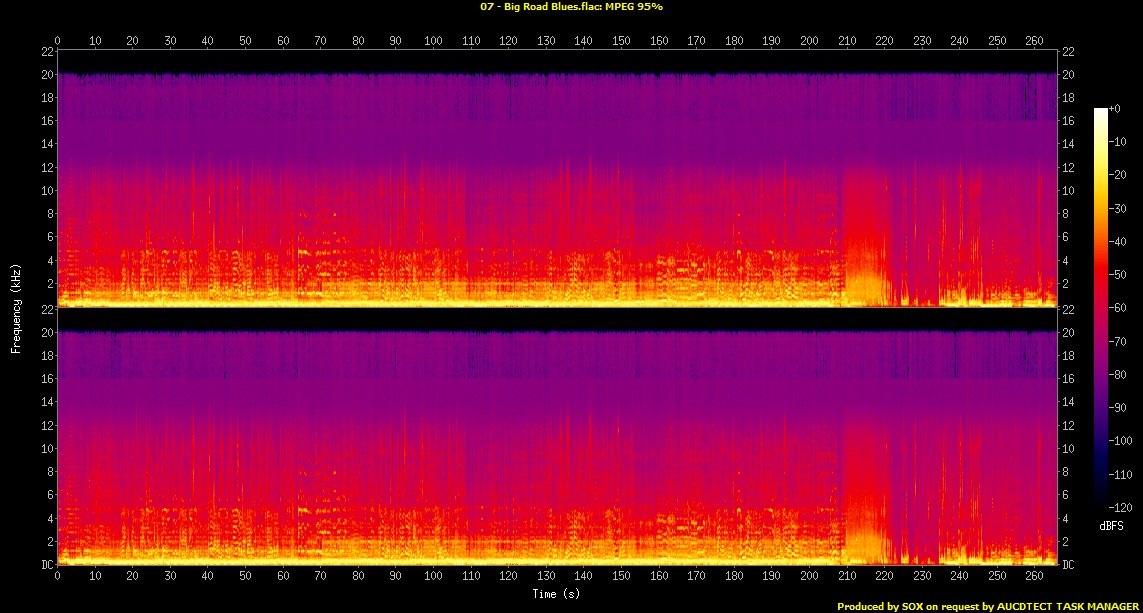Select the 100 tick on the top time axis
This screenshot has height=613, width=1143.
point(433,41)
